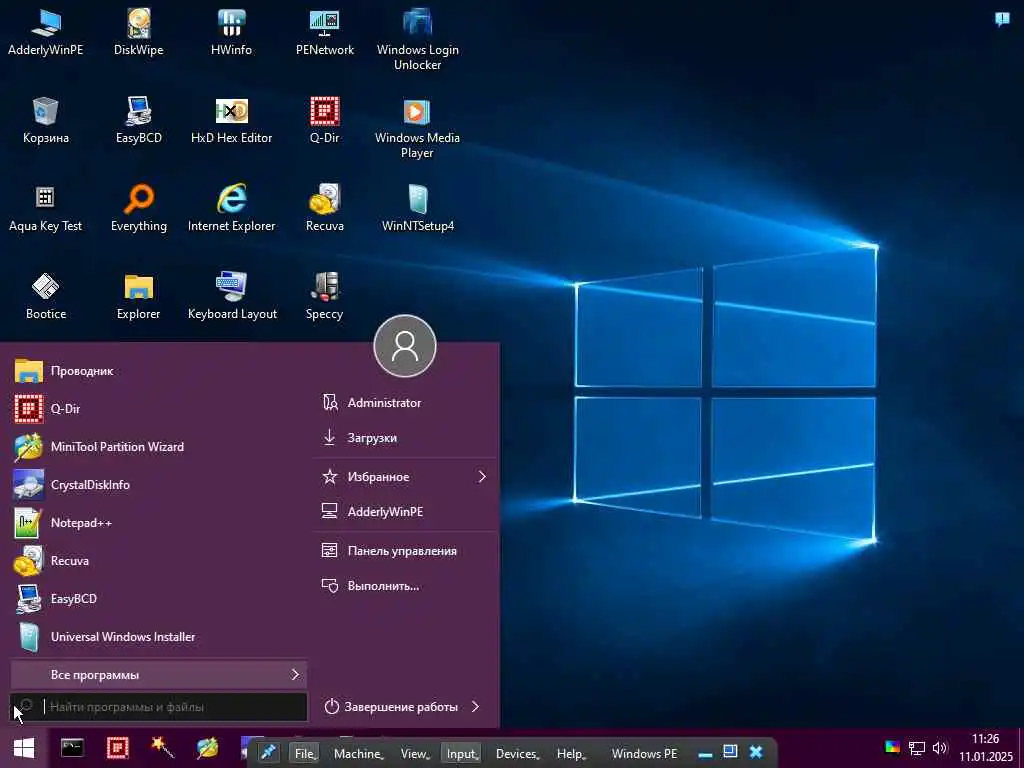1024x768 pixels.
Task: Select the Aqua Key Test desktop icon
Action: pos(46,209)
